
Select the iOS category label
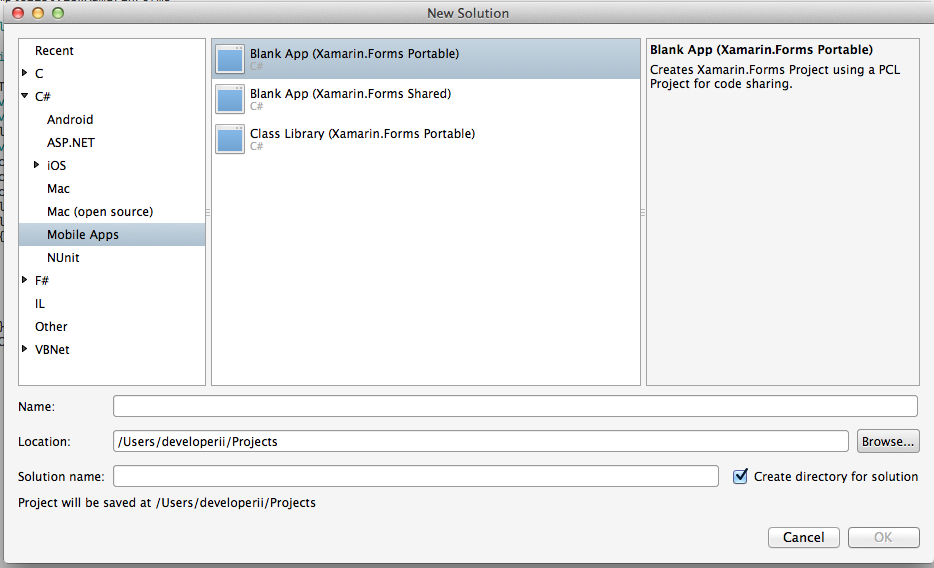point(57,166)
